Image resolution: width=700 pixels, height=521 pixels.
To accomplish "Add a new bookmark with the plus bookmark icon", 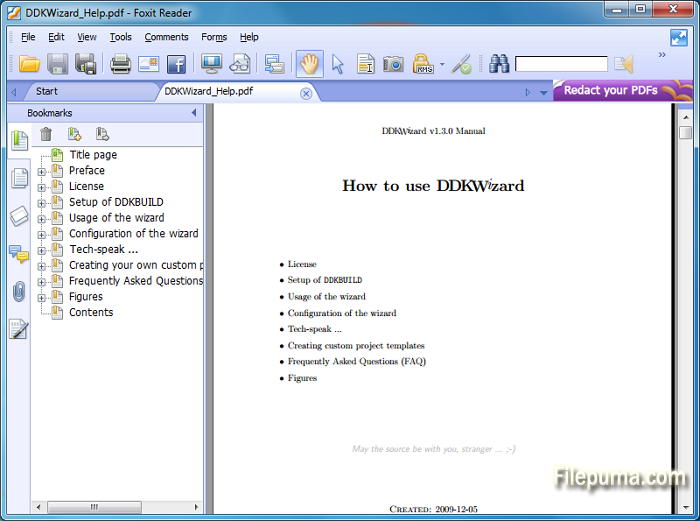I will tap(74, 134).
